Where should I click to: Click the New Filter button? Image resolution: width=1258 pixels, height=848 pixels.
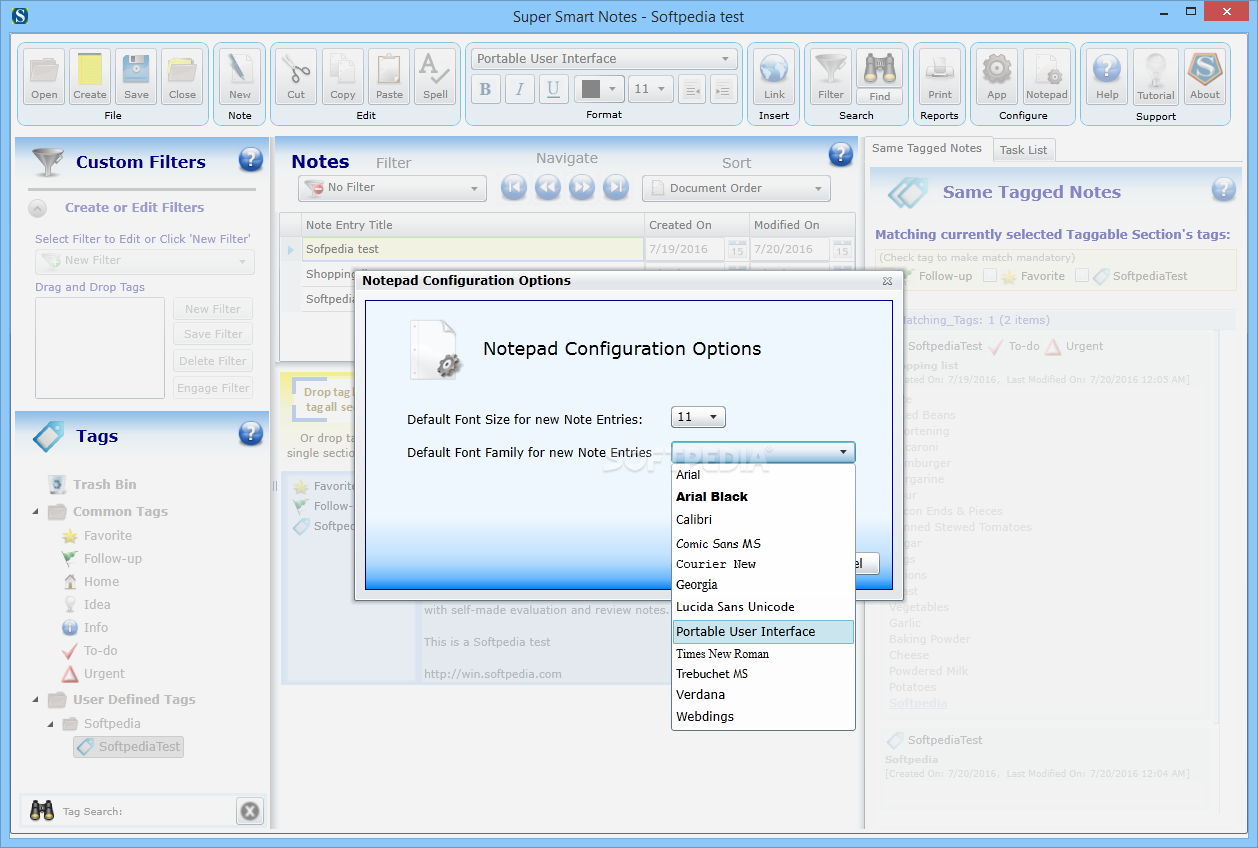213,309
